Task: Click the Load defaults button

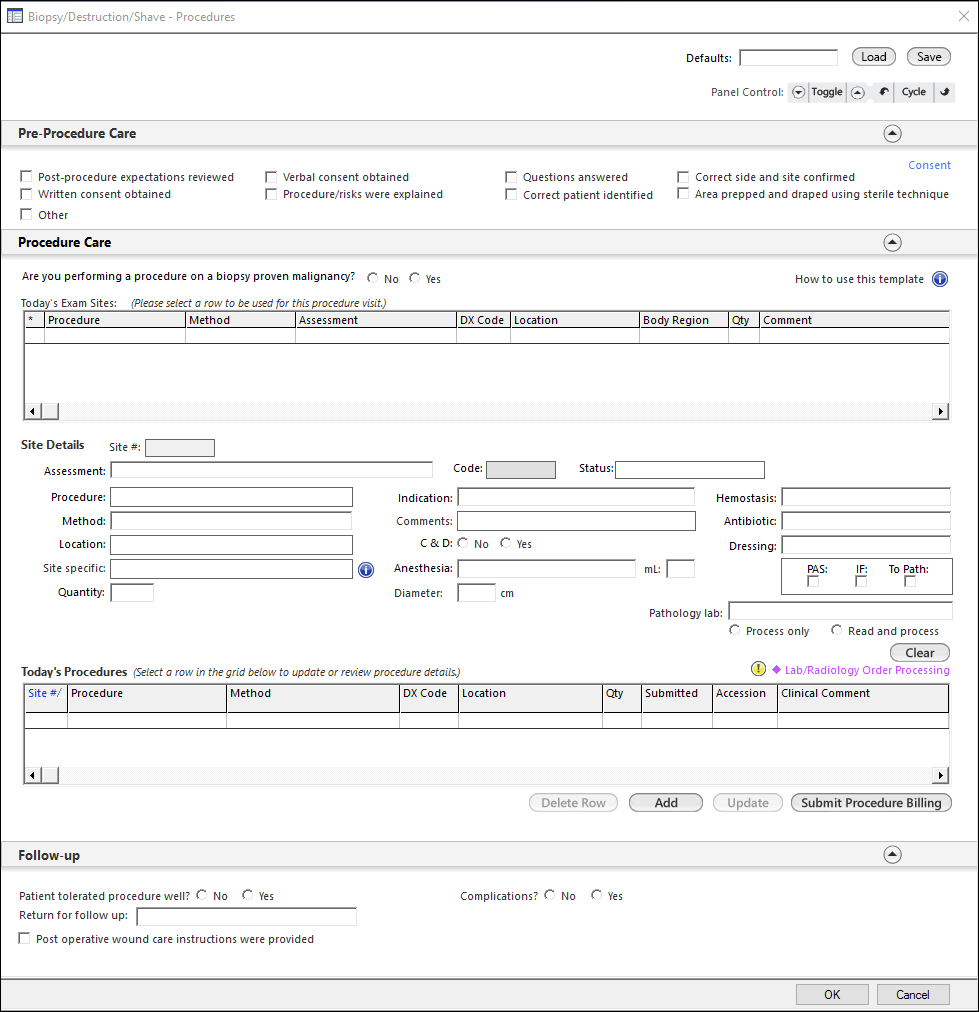Action: coord(874,57)
